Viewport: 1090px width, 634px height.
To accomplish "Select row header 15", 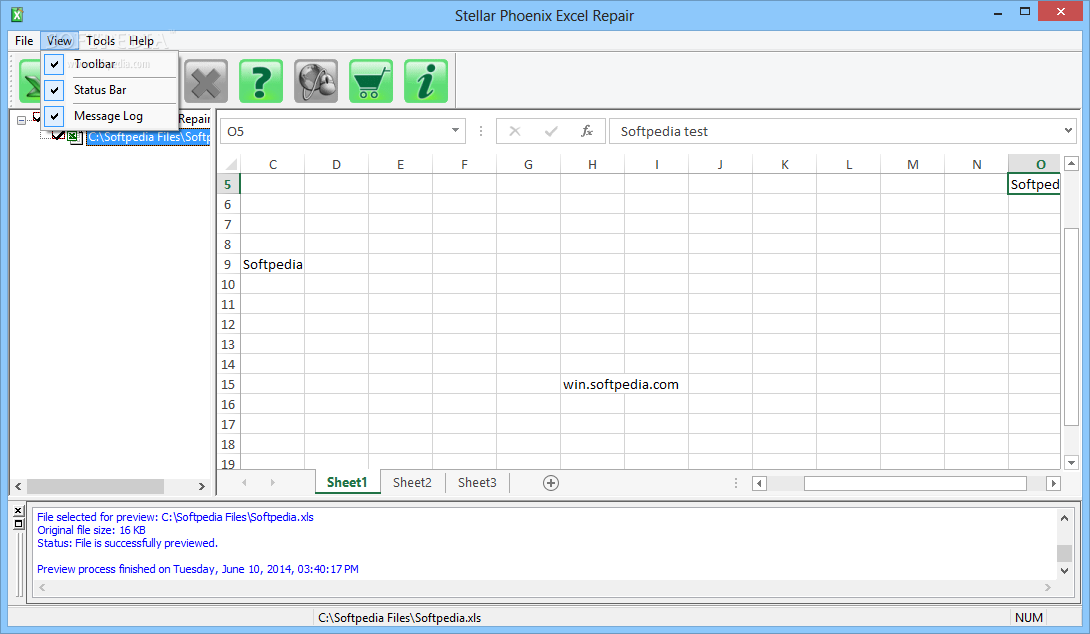I will (227, 384).
